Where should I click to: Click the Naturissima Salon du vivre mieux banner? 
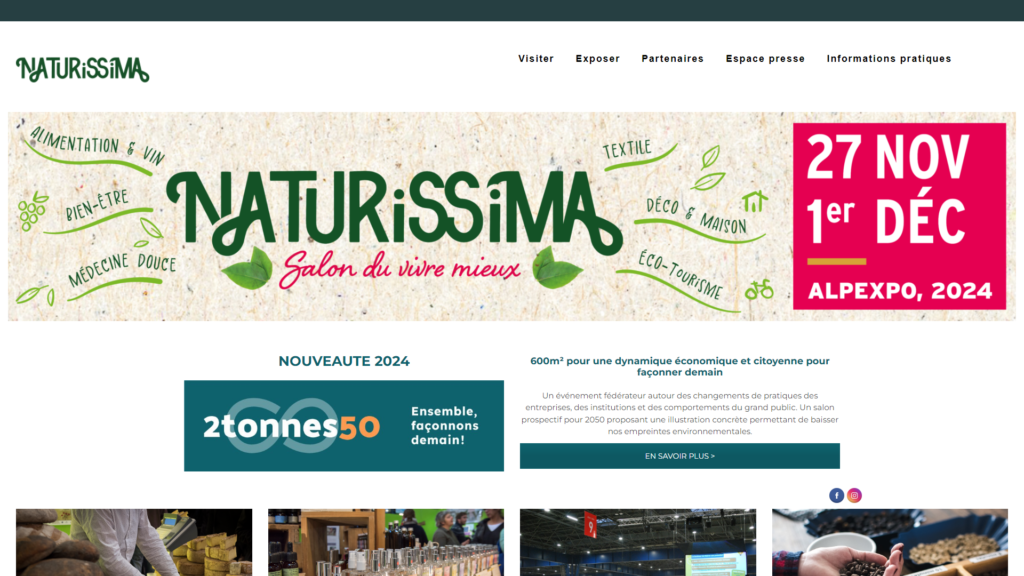coord(512,216)
